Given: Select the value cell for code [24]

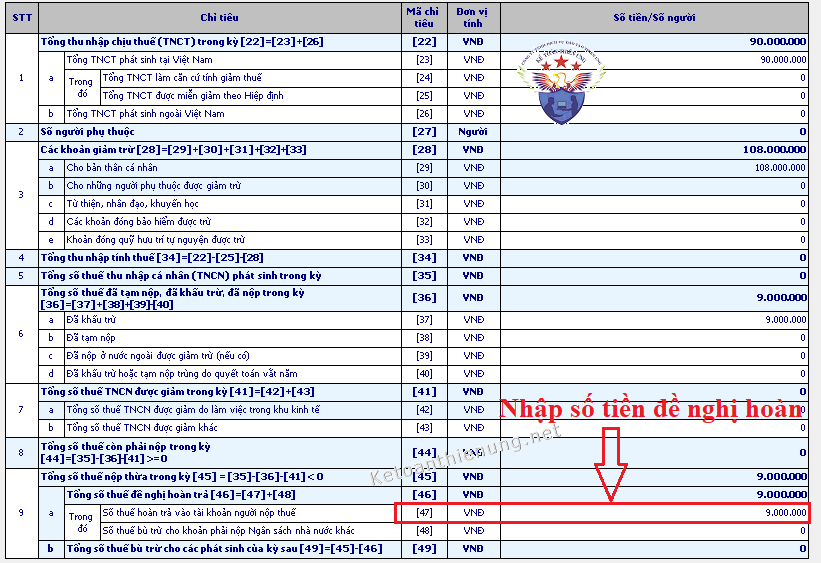Looking at the screenshot, I should click(x=654, y=78).
